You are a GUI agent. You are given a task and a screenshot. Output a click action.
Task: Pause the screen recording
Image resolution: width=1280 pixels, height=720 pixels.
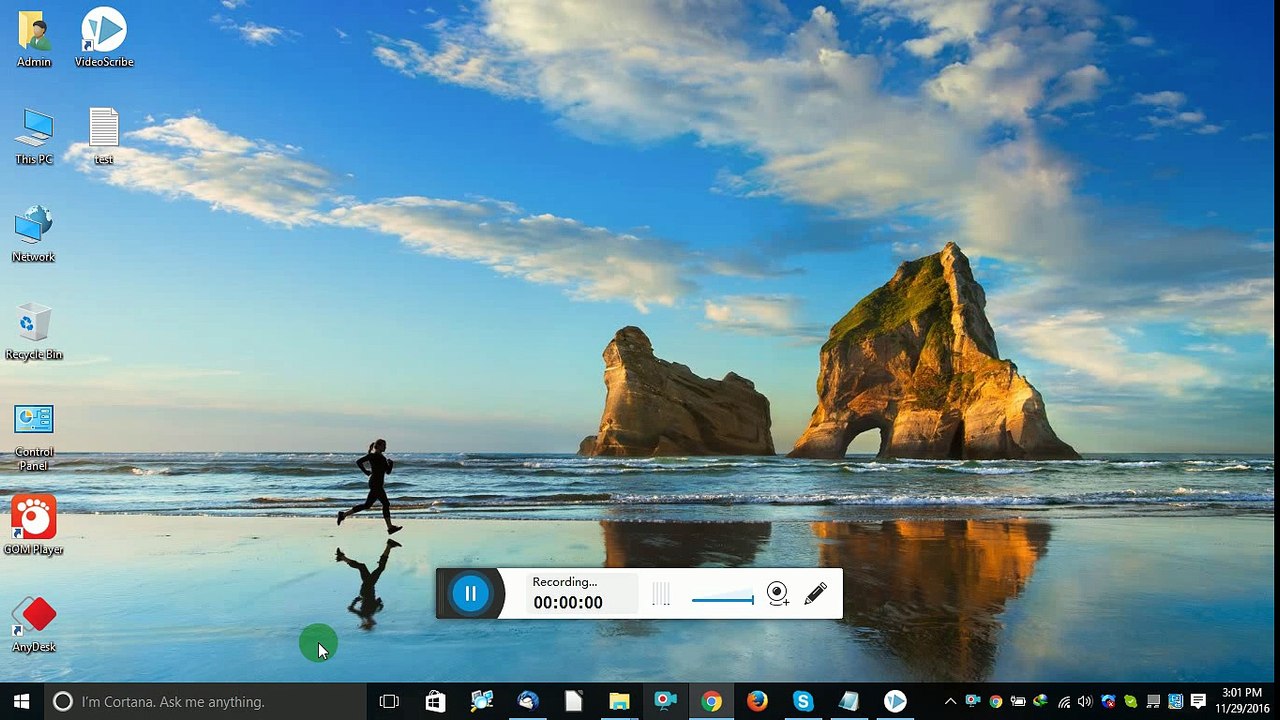(470, 593)
